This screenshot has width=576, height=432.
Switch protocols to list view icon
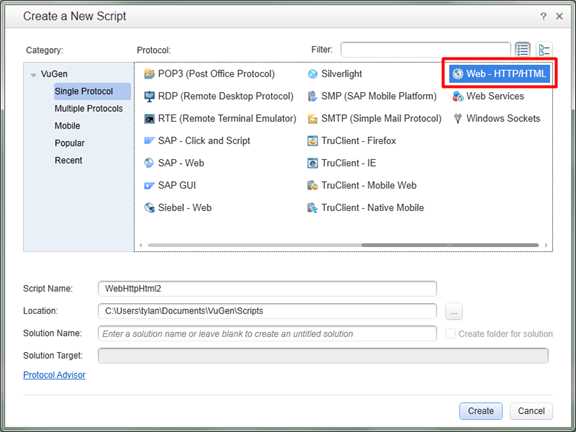522,50
